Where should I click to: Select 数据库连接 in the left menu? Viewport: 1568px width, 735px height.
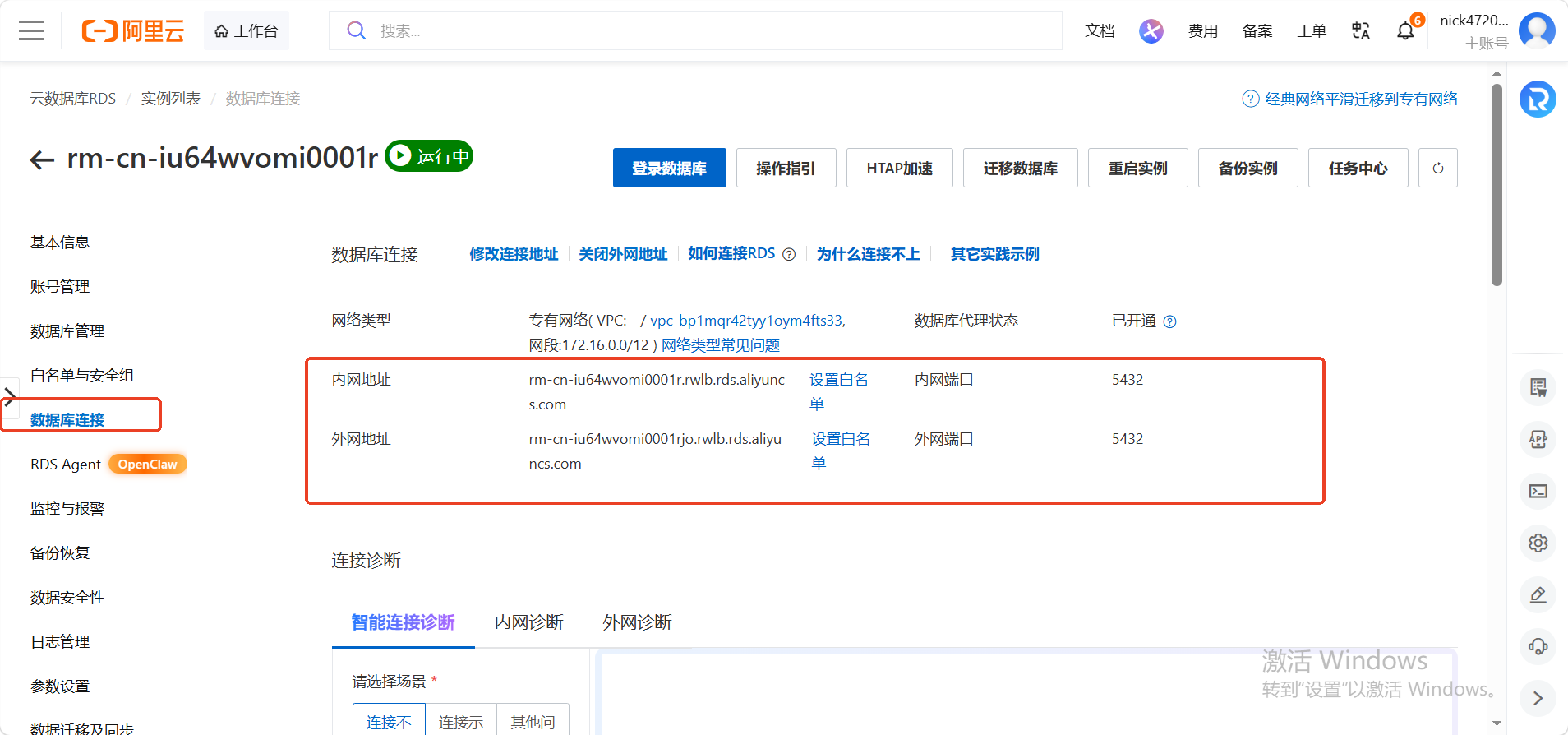67,420
